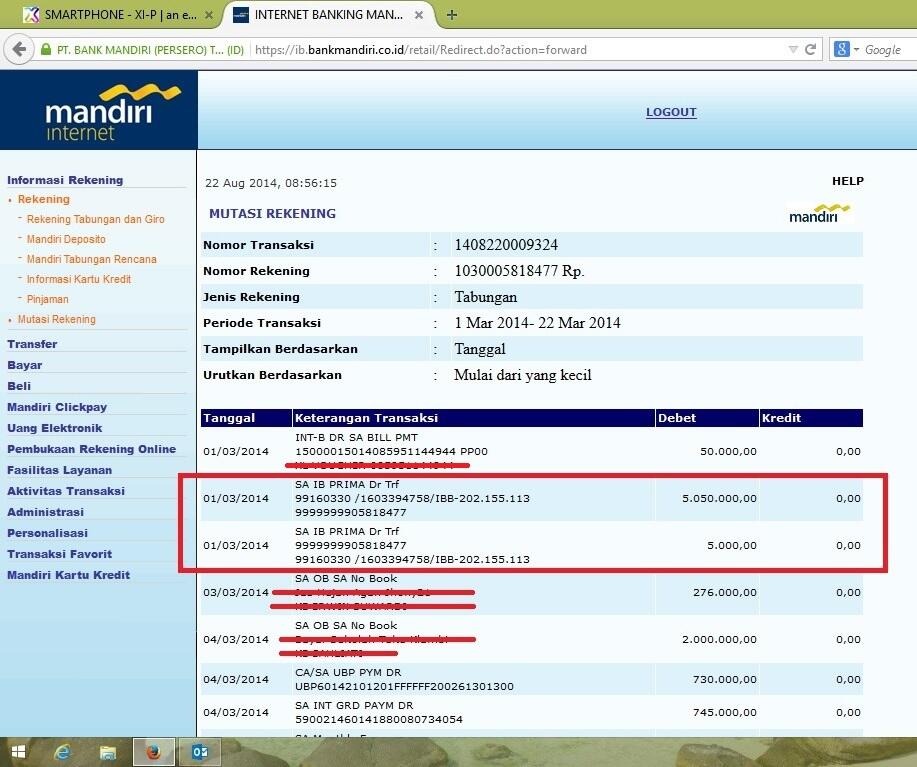Open the Bayar menu
Image resolution: width=917 pixels, height=767 pixels.
(25, 365)
